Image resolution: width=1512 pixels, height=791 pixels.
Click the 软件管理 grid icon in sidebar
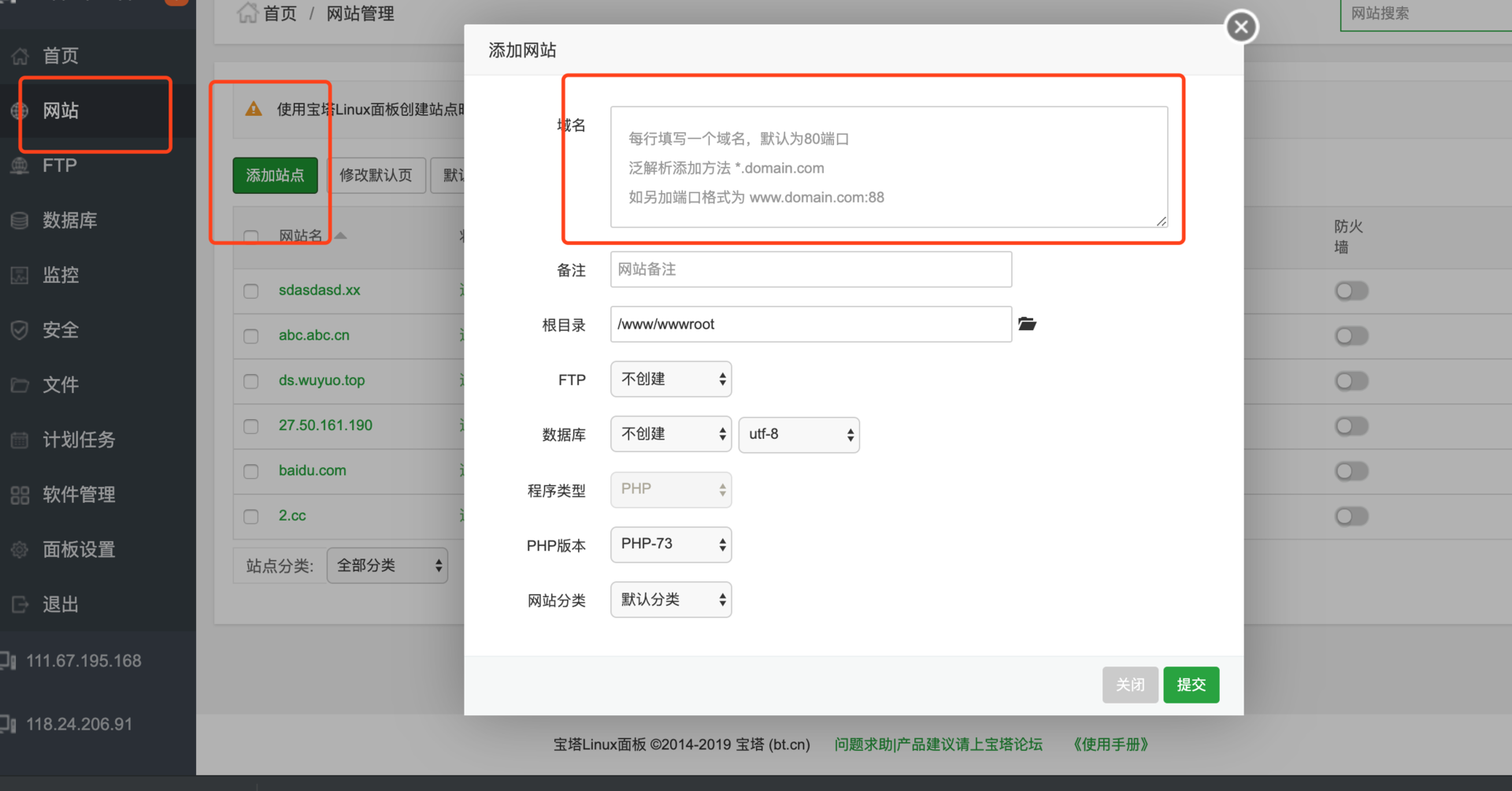pos(20,495)
